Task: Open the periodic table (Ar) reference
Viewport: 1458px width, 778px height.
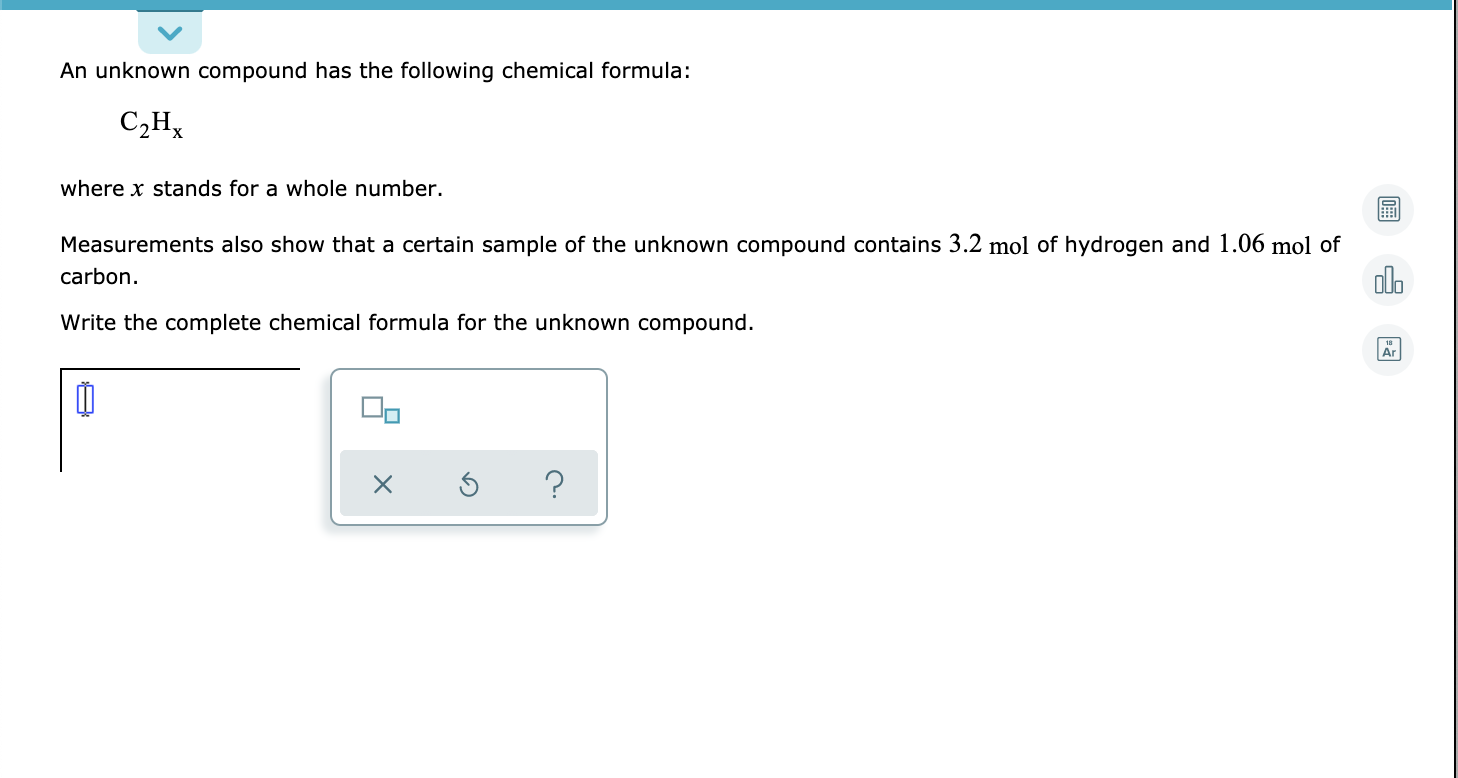Action: (1387, 350)
